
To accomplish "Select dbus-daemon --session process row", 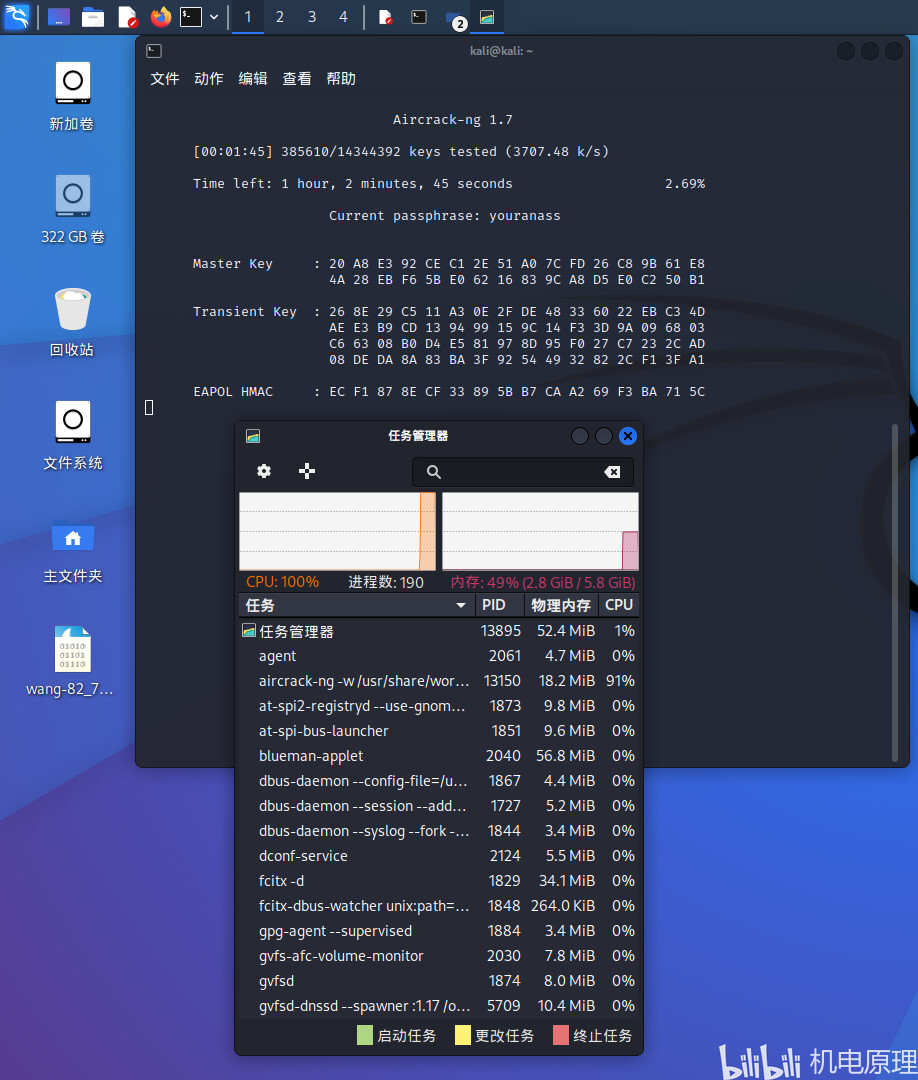I will [x=439, y=806].
